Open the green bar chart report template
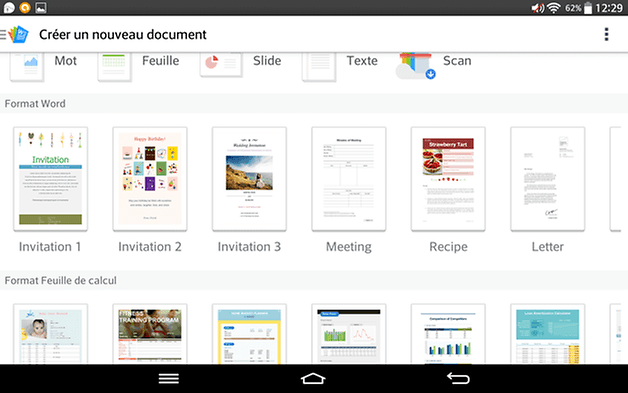Image resolution: width=628 pixels, height=393 pixels. point(349,334)
